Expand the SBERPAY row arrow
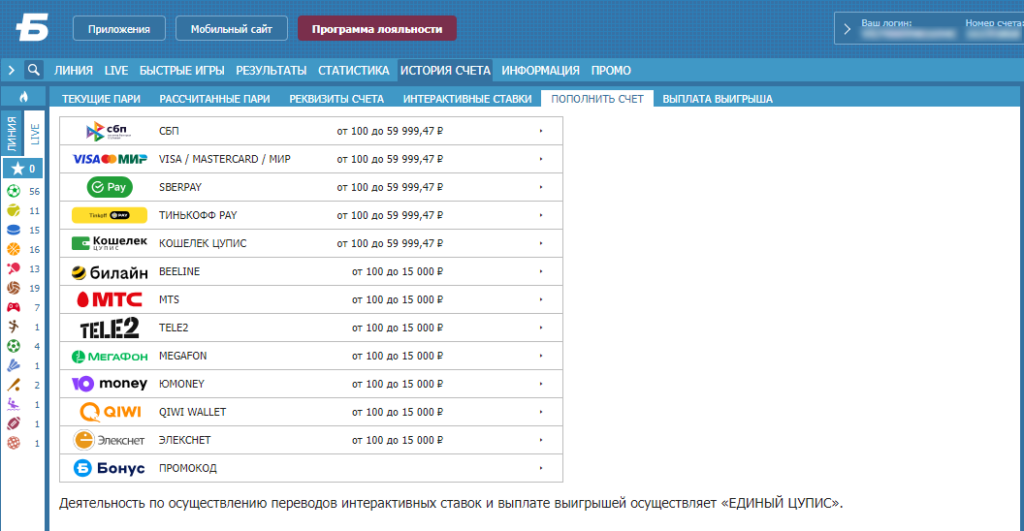This screenshot has height=531, width=1024. (x=541, y=187)
